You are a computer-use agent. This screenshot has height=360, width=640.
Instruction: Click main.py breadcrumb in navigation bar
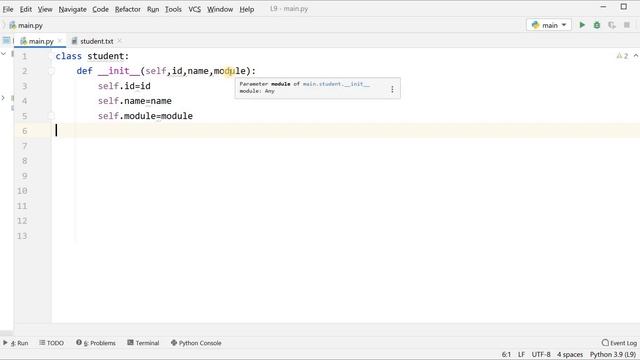(26, 25)
